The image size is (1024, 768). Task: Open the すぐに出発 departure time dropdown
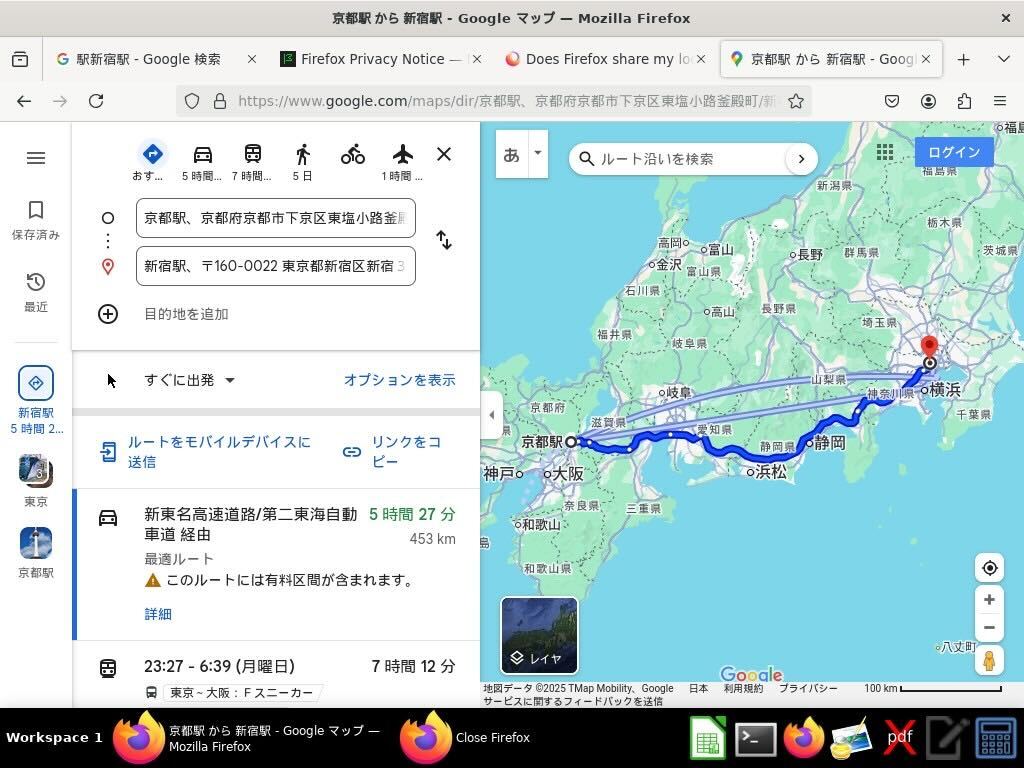pos(189,380)
